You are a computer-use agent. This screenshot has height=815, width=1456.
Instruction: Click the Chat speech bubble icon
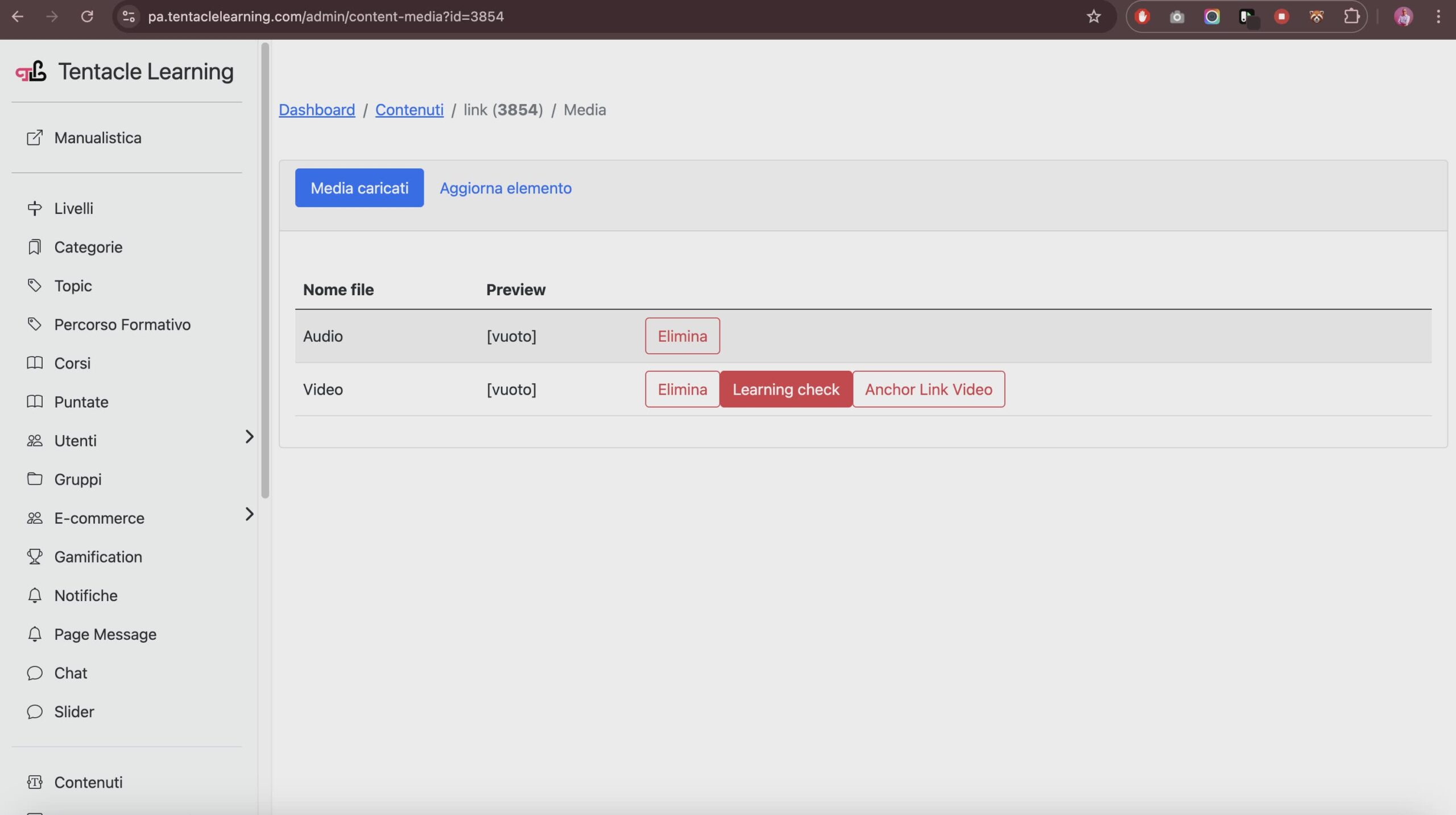pyautogui.click(x=35, y=673)
